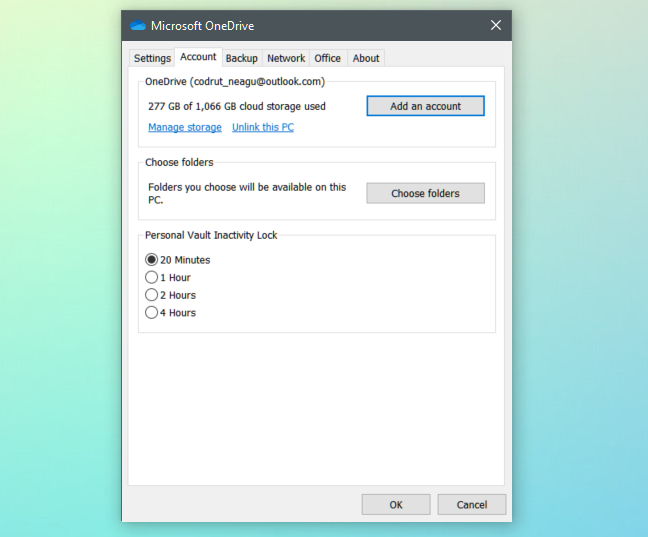
Task: Open the Office tab
Action: pos(327,58)
